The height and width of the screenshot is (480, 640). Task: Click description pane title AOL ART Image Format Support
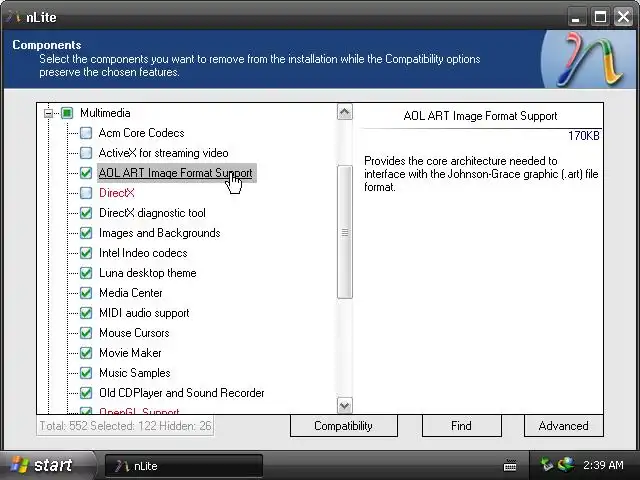[x=480, y=116]
